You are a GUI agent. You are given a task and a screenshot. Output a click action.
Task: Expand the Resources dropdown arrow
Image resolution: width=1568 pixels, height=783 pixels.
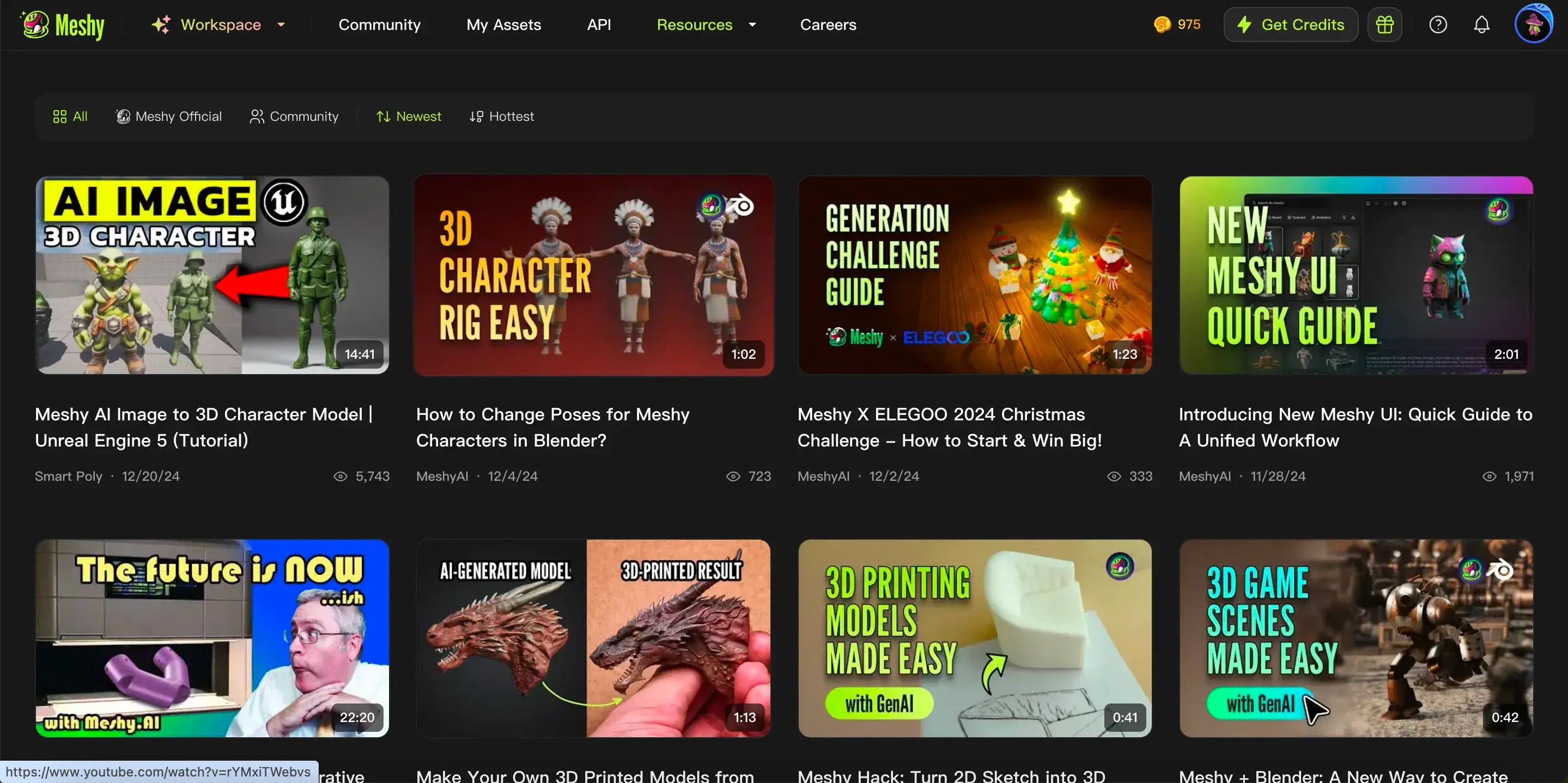click(752, 25)
